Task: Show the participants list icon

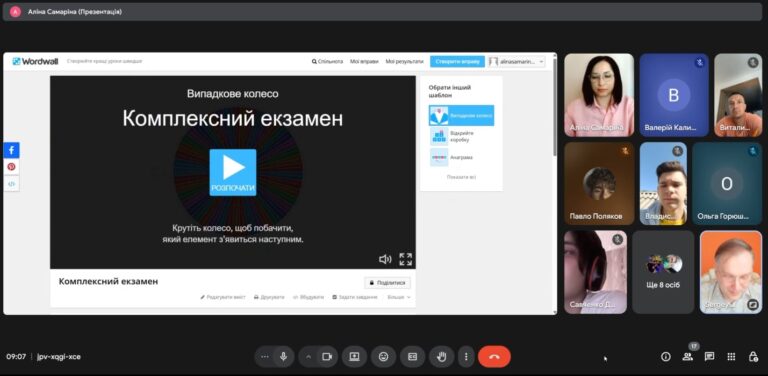Action: coord(688,357)
